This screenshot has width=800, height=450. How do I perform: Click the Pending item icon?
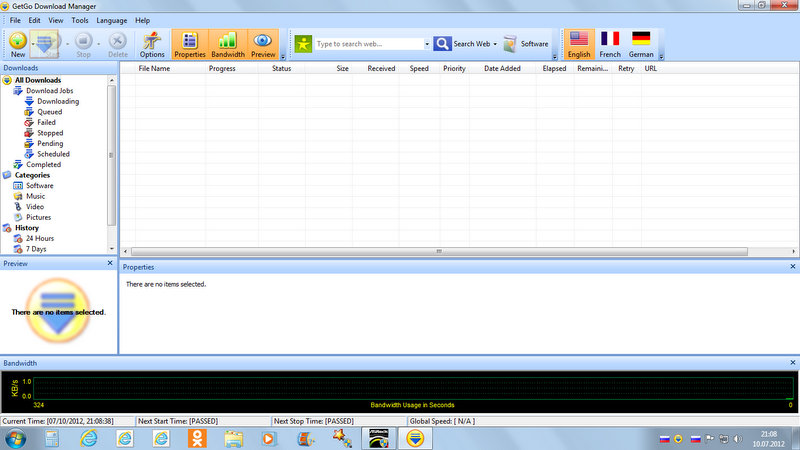29,143
